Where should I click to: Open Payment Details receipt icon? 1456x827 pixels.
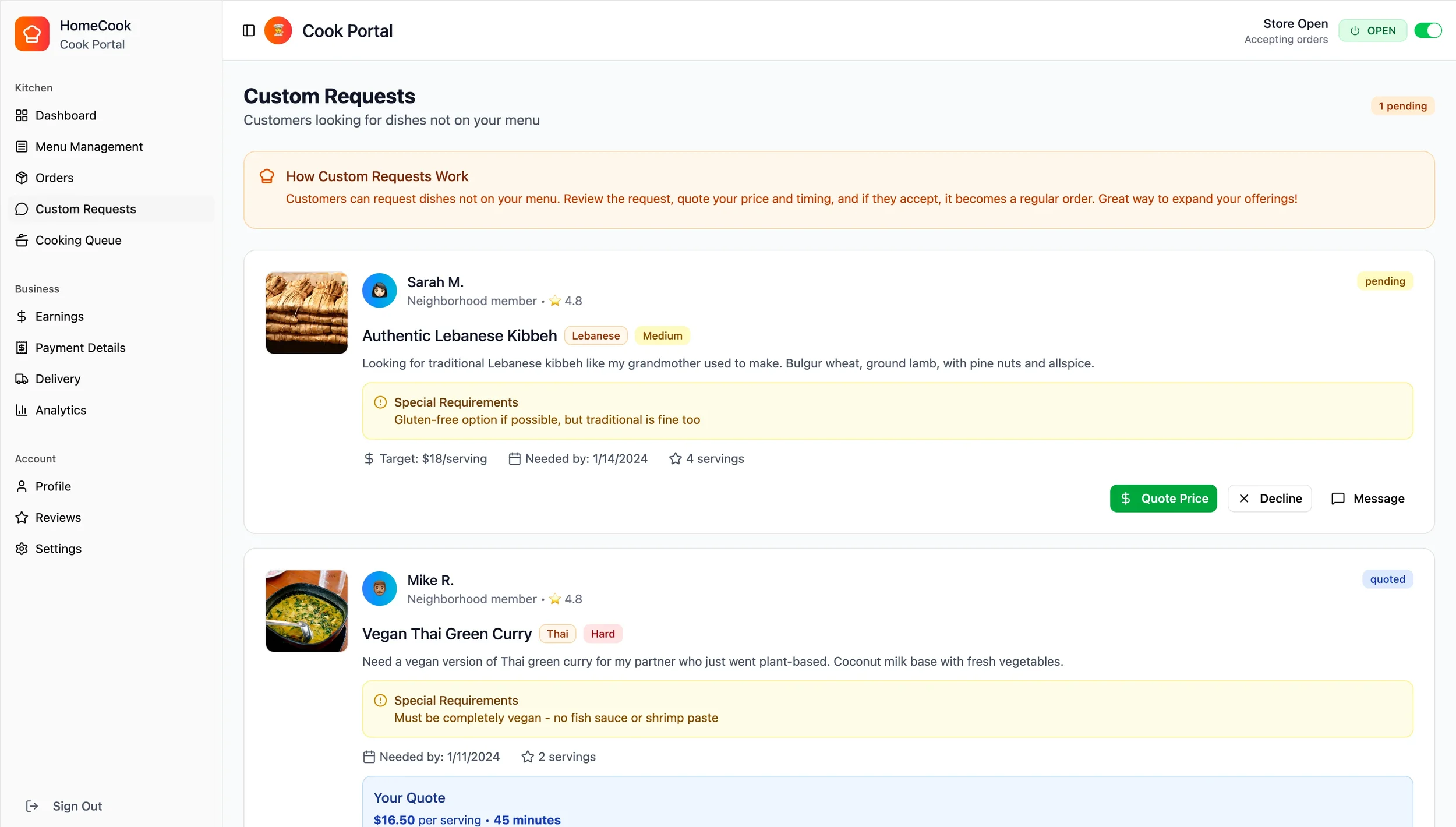pyautogui.click(x=22, y=348)
